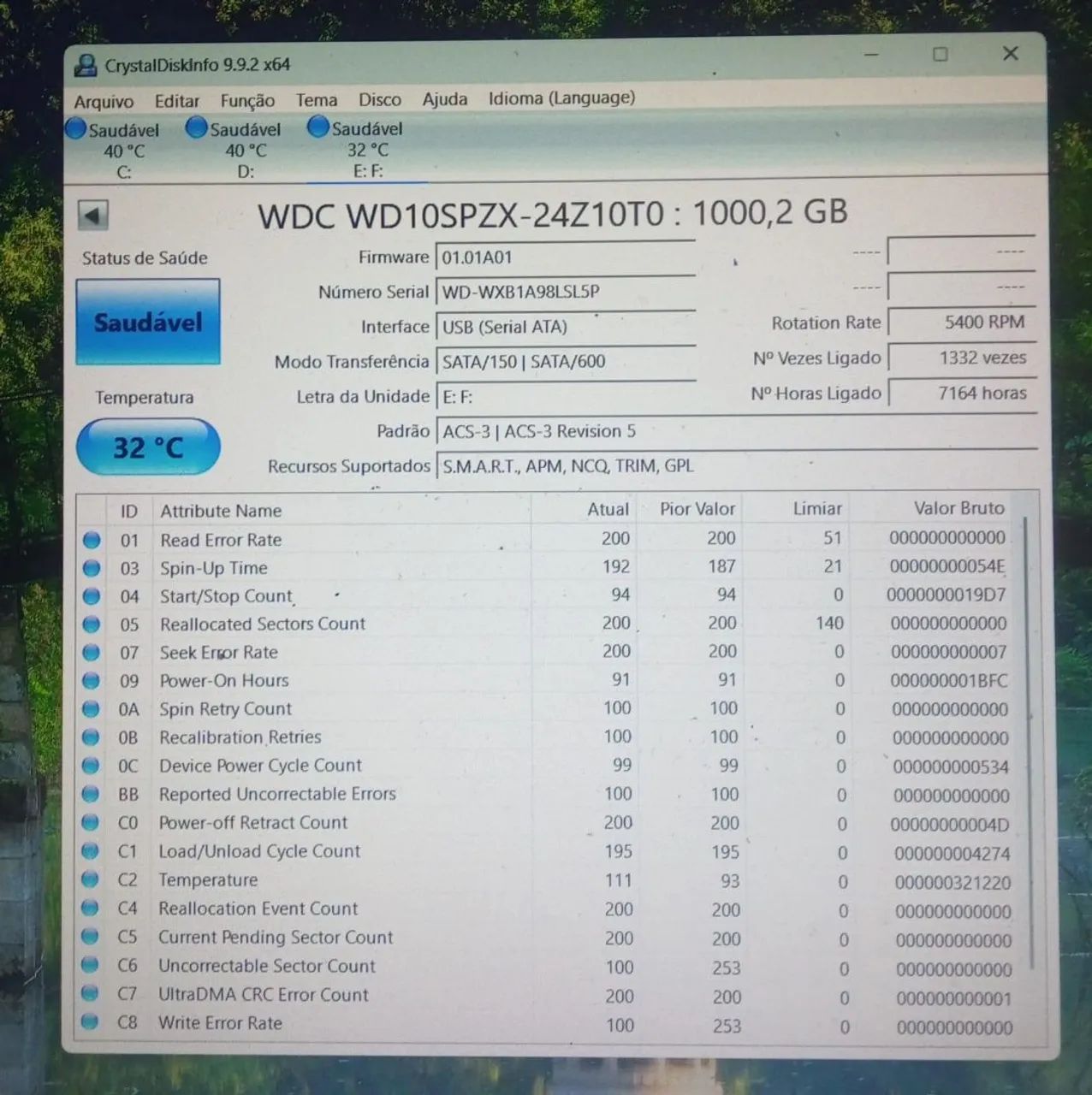This screenshot has height=1095, width=1092.
Task: Click the Nº Vezes Ligado 1332 vezes value
Action: click(x=962, y=358)
